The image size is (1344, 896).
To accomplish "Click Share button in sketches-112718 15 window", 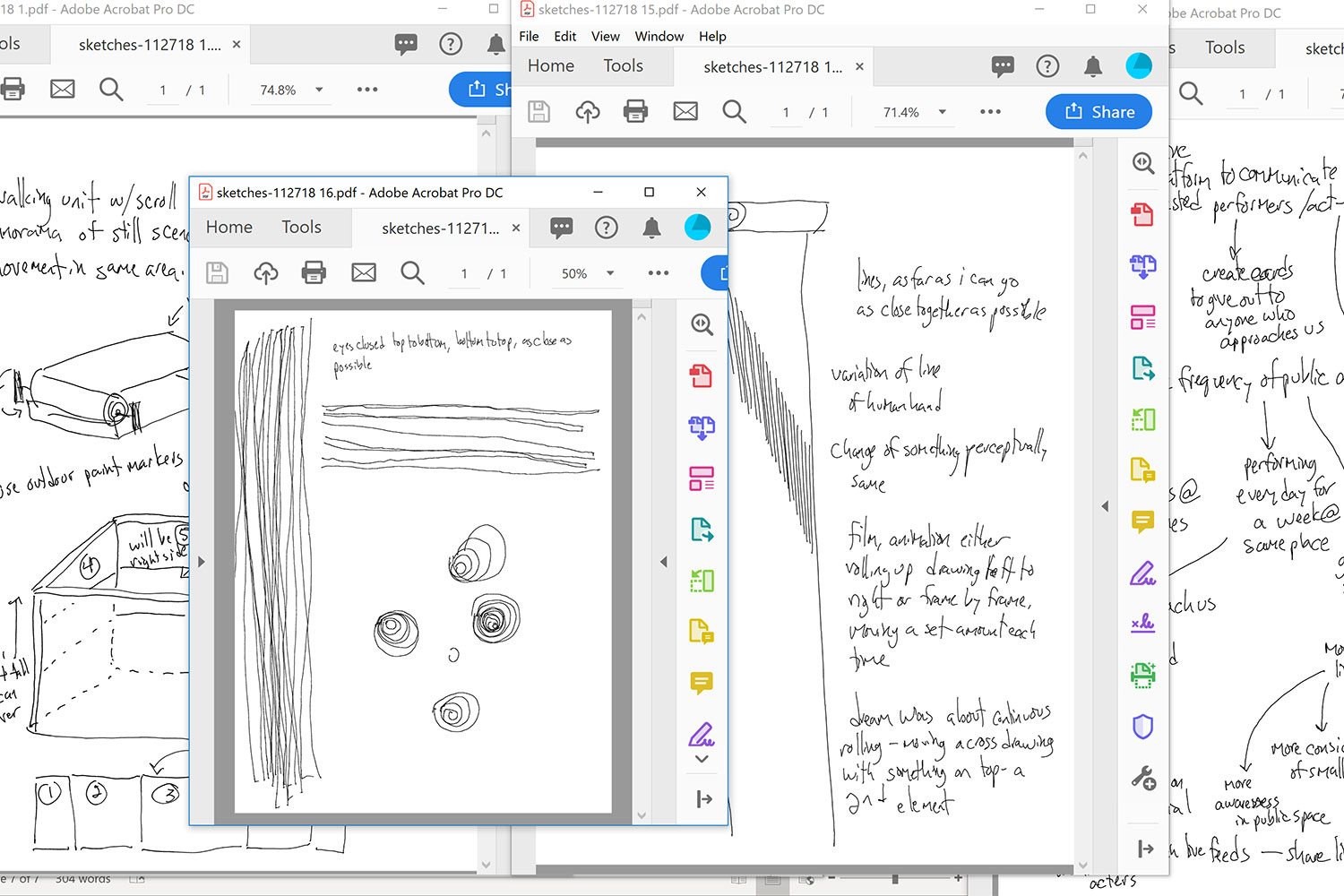I will coord(1098,112).
